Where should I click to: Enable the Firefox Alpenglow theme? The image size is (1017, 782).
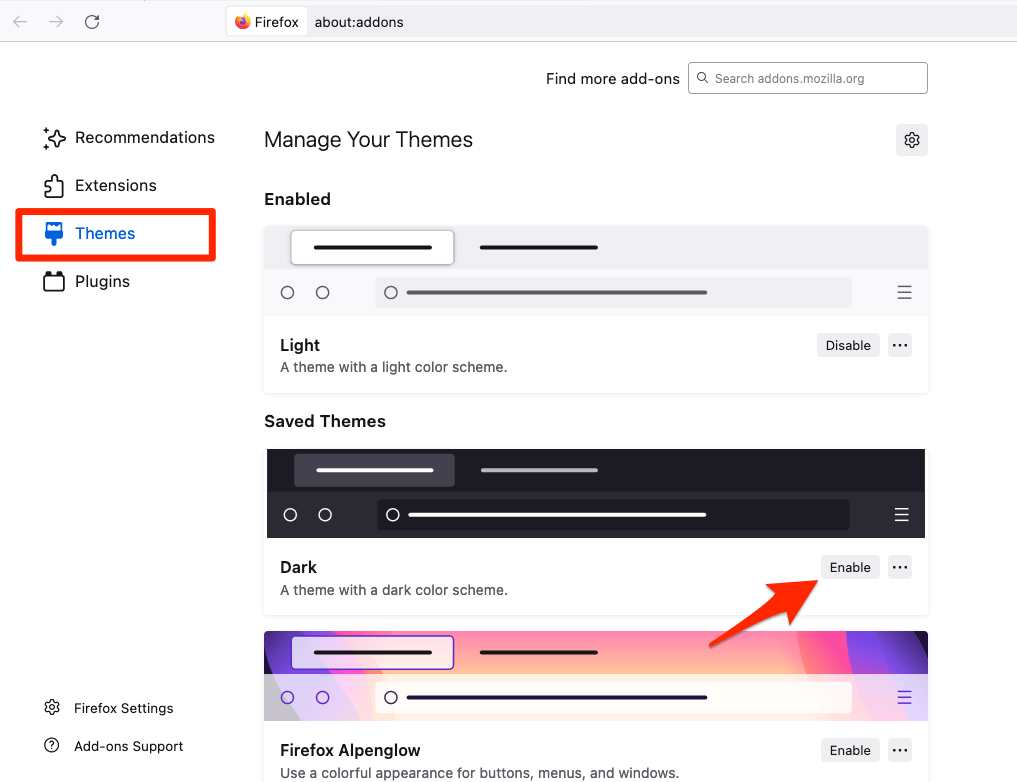tap(850, 751)
